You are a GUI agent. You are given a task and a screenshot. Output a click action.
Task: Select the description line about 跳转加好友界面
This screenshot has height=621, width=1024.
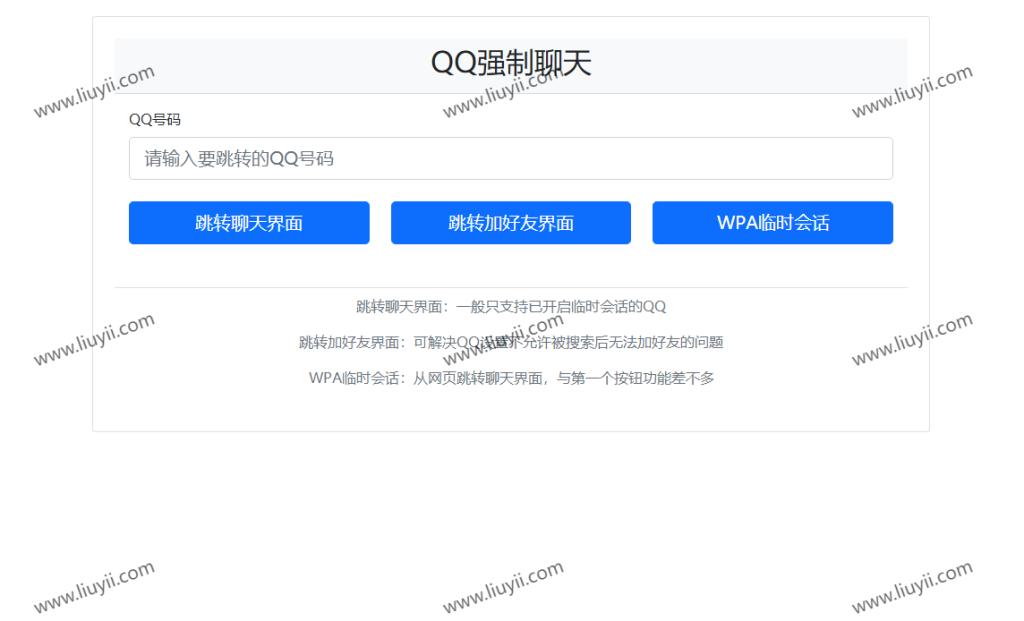point(511,342)
